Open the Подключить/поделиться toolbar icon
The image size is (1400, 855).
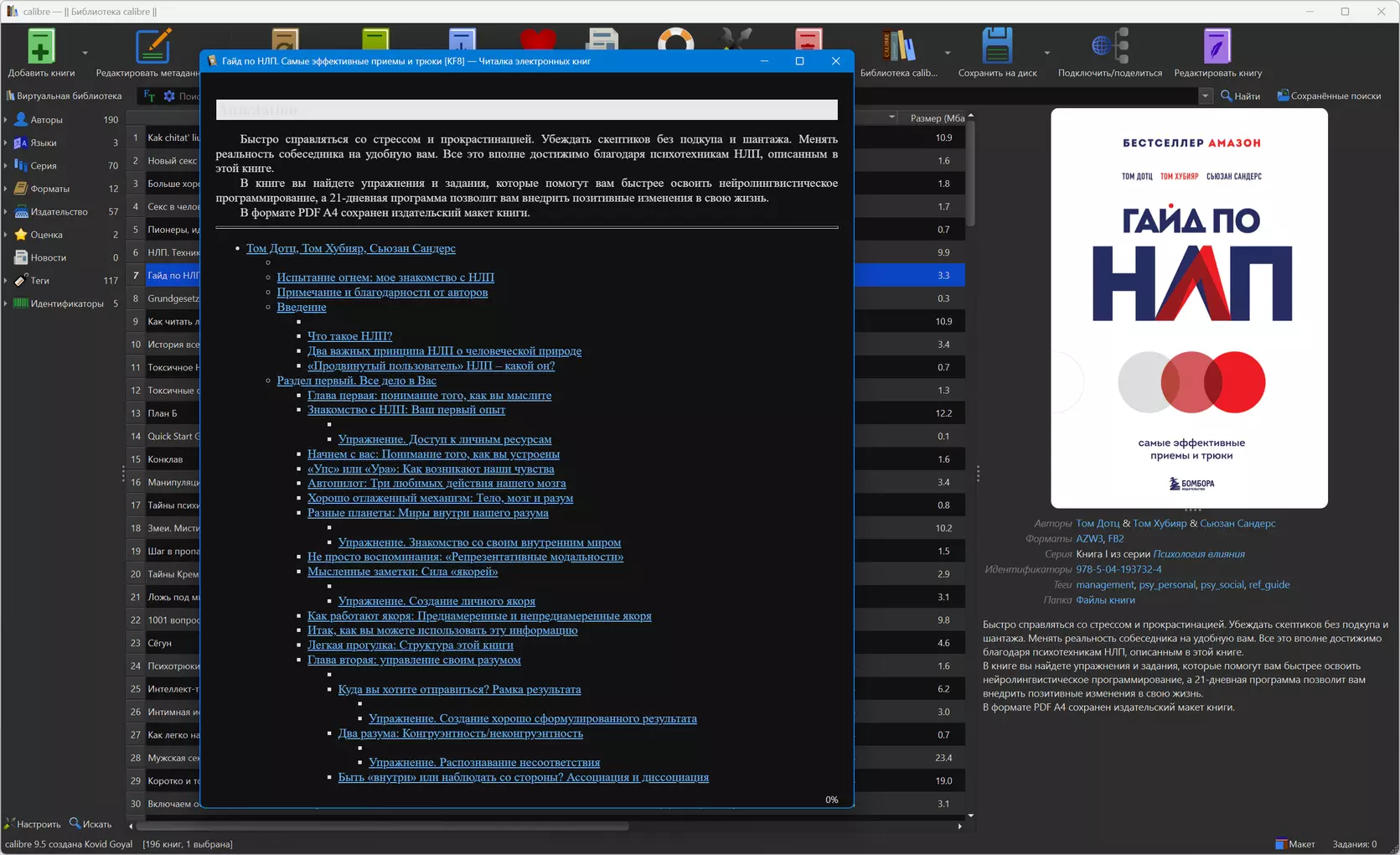[x=1109, y=47]
